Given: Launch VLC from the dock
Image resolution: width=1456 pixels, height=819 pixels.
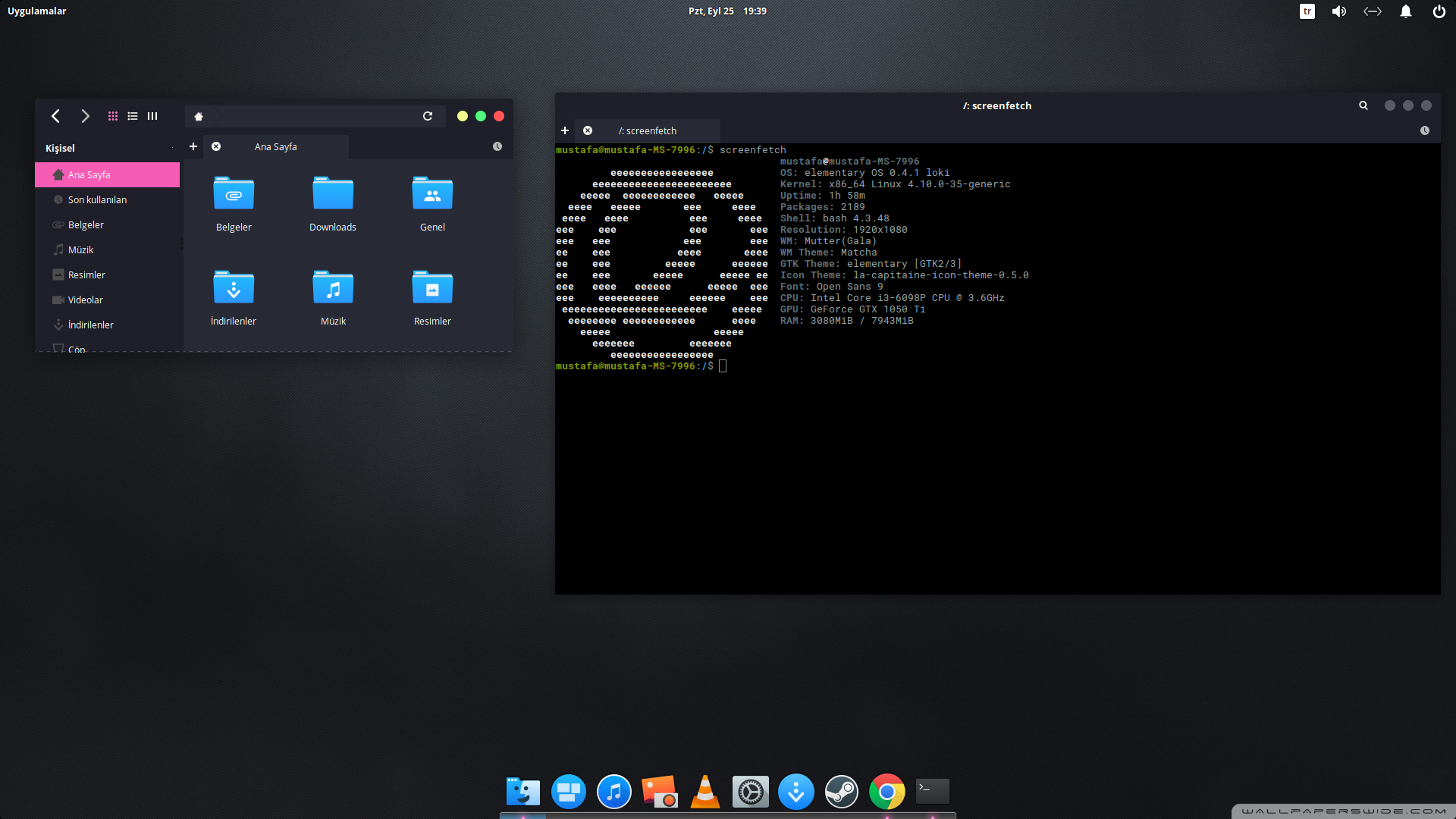Looking at the screenshot, I should [705, 792].
